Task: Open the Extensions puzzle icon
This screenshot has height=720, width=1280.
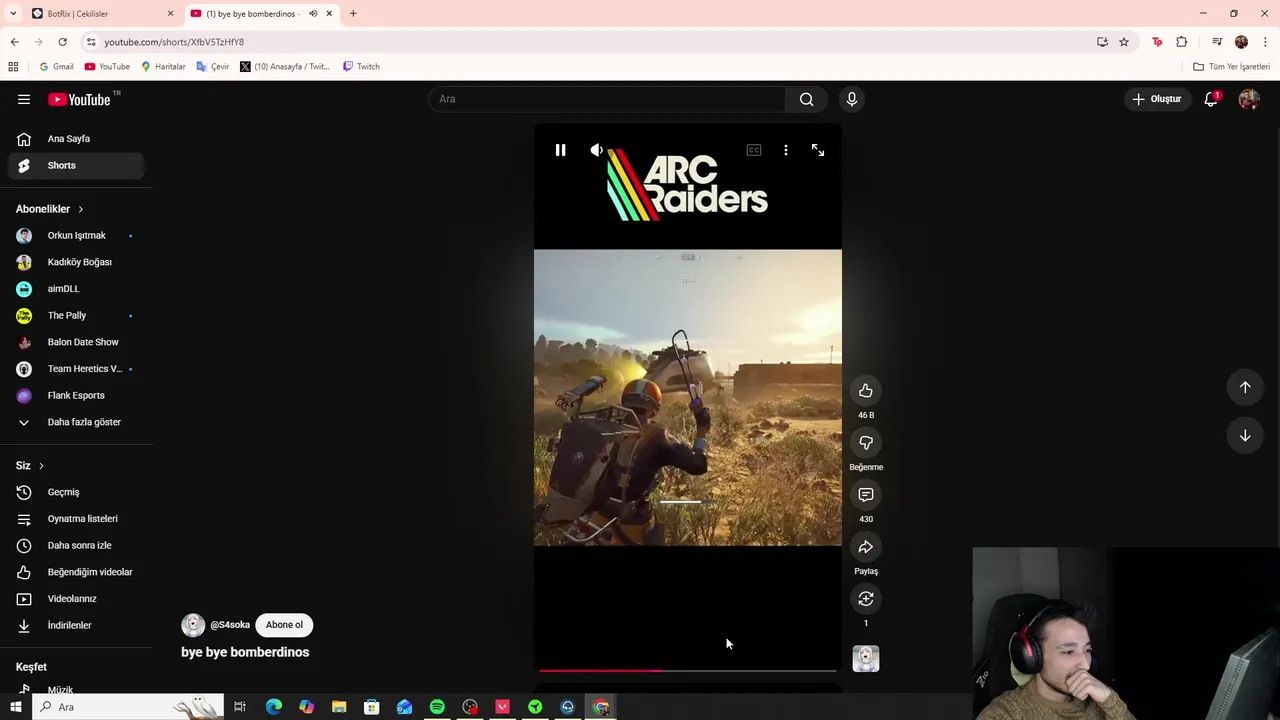Action: (x=1182, y=42)
